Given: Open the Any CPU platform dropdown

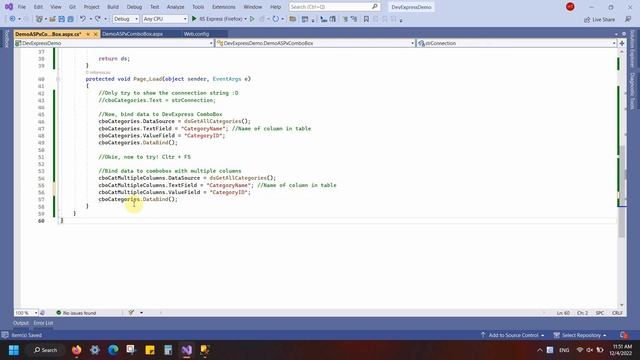Looking at the screenshot, I should click(165, 19).
